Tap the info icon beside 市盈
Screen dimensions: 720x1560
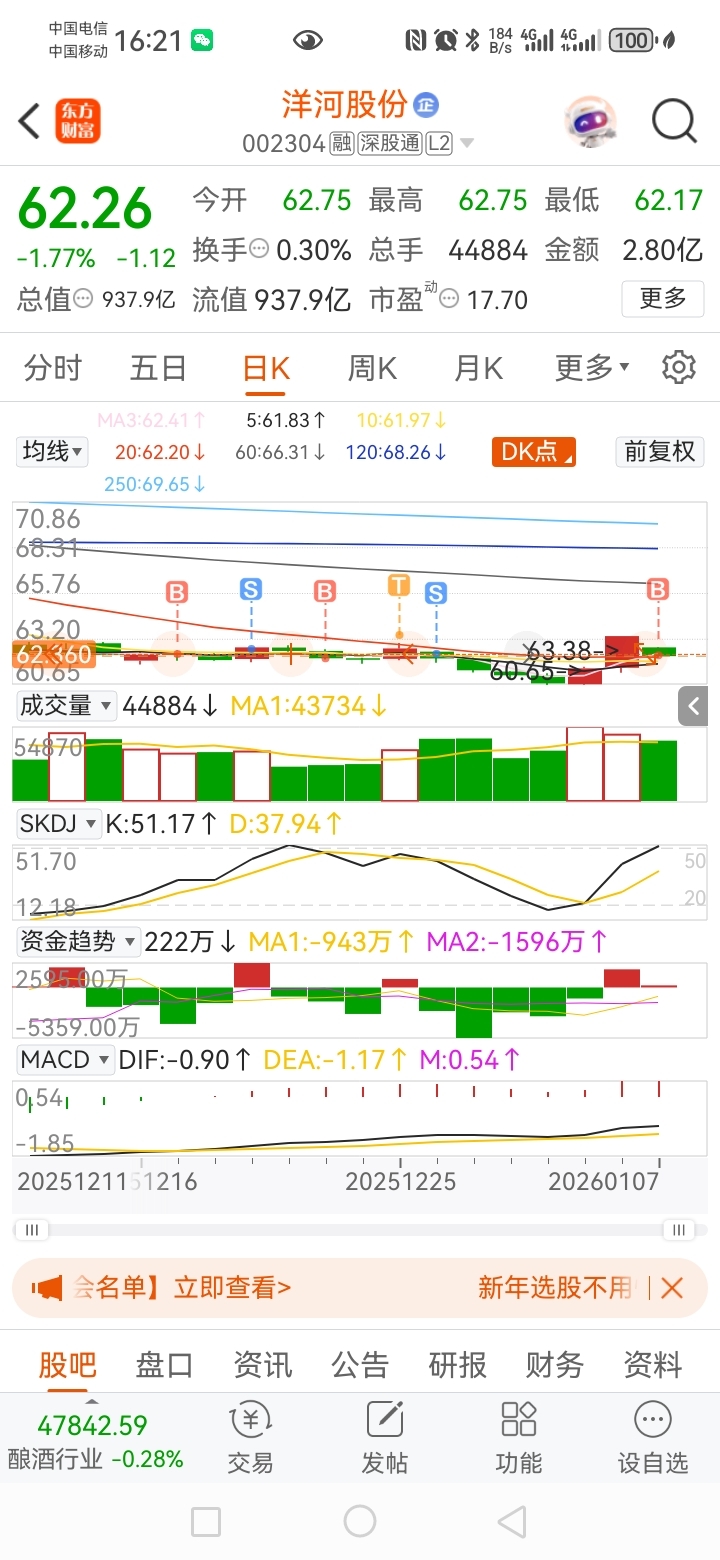point(451,298)
